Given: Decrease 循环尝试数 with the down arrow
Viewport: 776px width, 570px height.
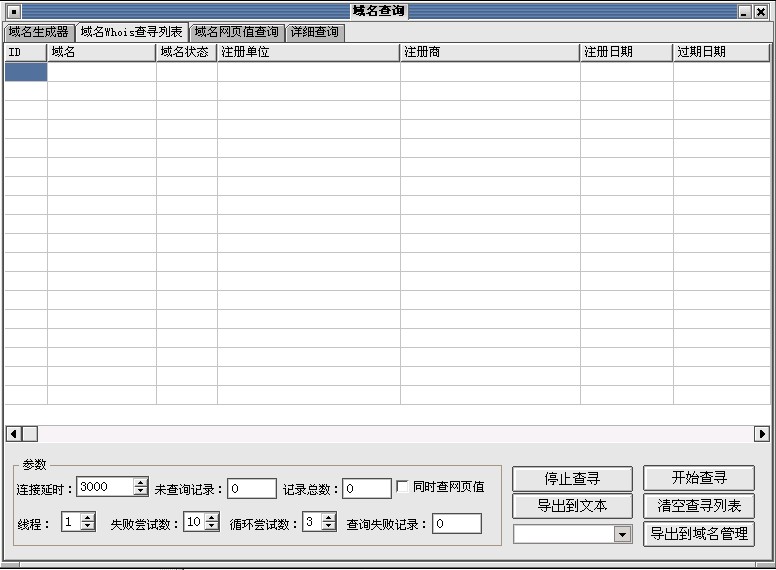Looking at the screenshot, I should pyautogui.click(x=329, y=526).
